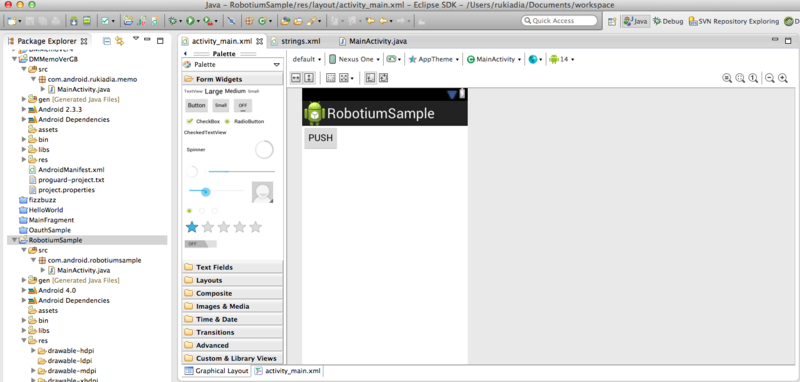Screen dimensions: 800x382
Task: Click the New Android XML file icon
Action: coord(155,21)
